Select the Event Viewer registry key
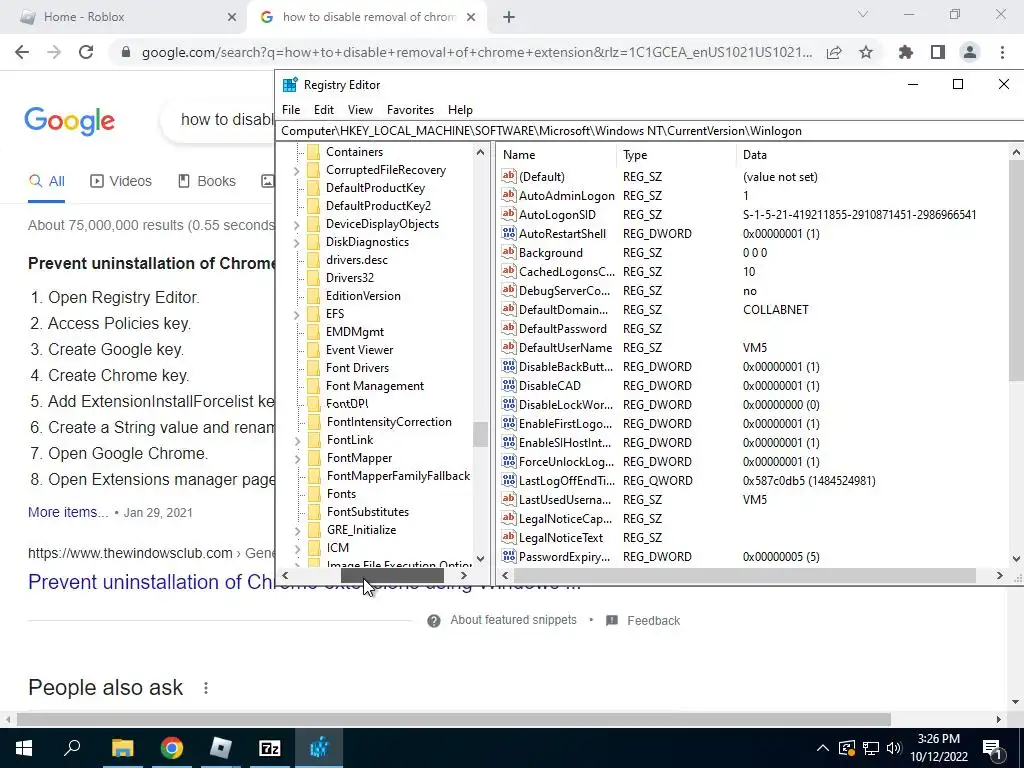The image size is (1024, 768). point(359,350)
